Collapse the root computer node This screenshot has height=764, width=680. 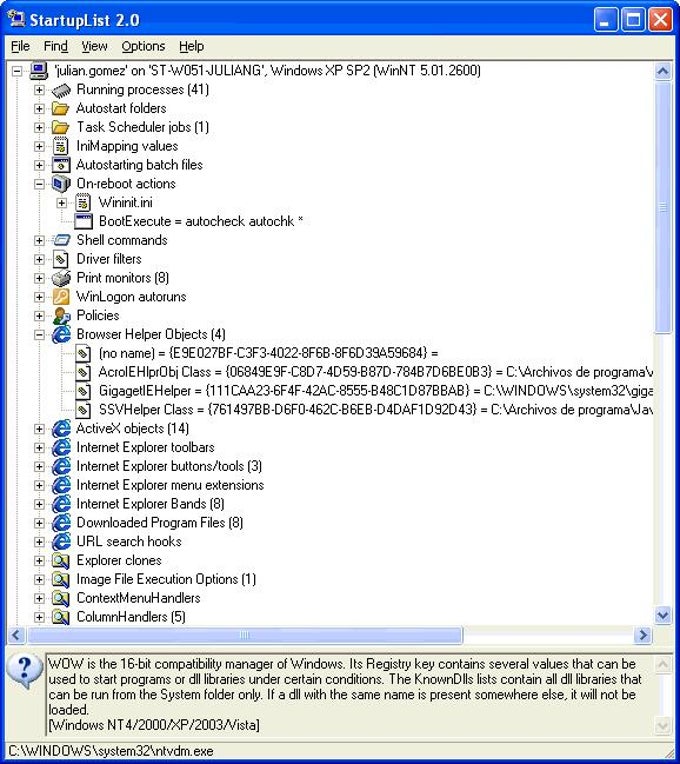point(17,71)
